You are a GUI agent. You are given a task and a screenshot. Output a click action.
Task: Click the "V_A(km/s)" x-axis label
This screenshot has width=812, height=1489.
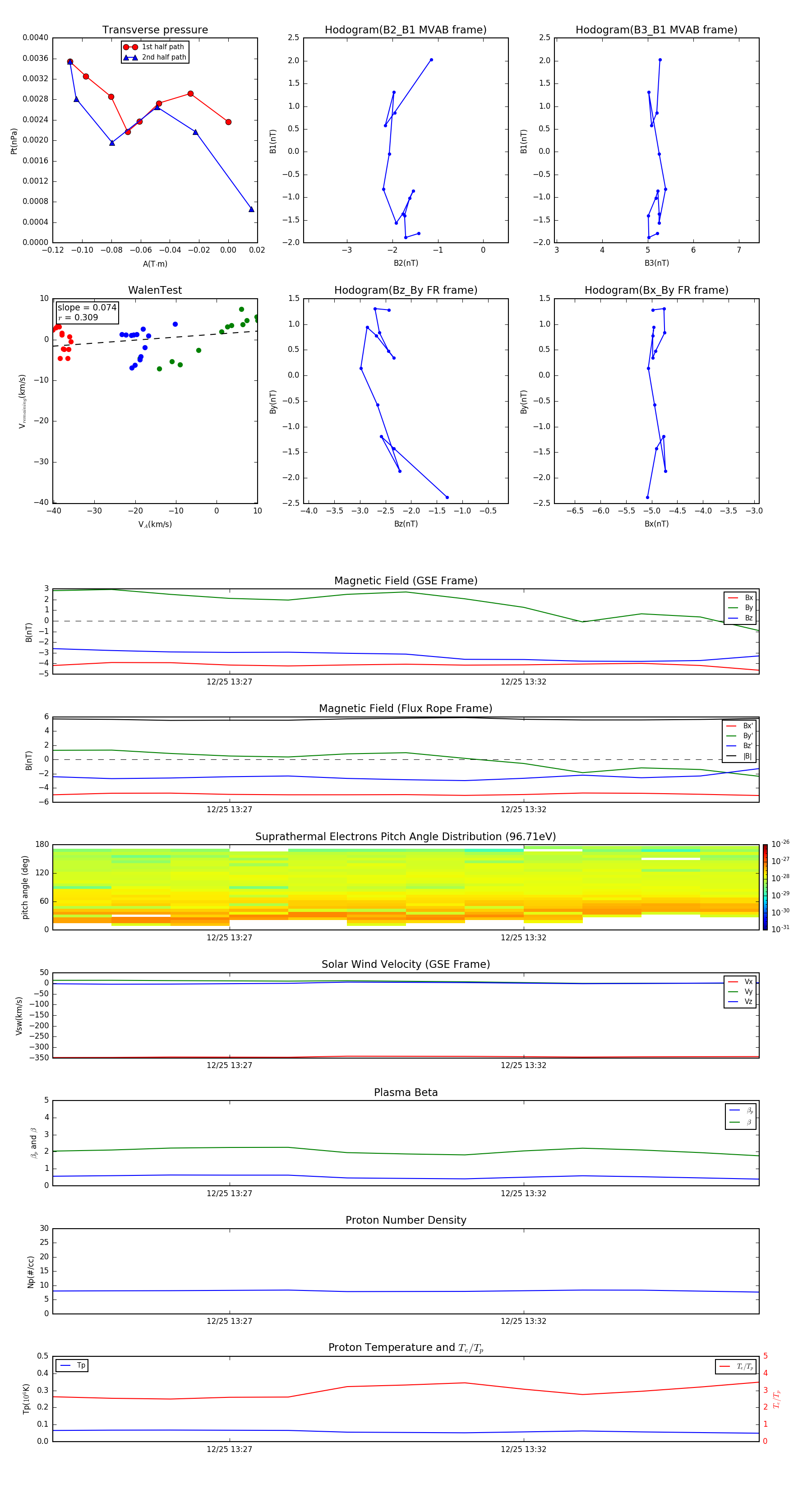155,525
